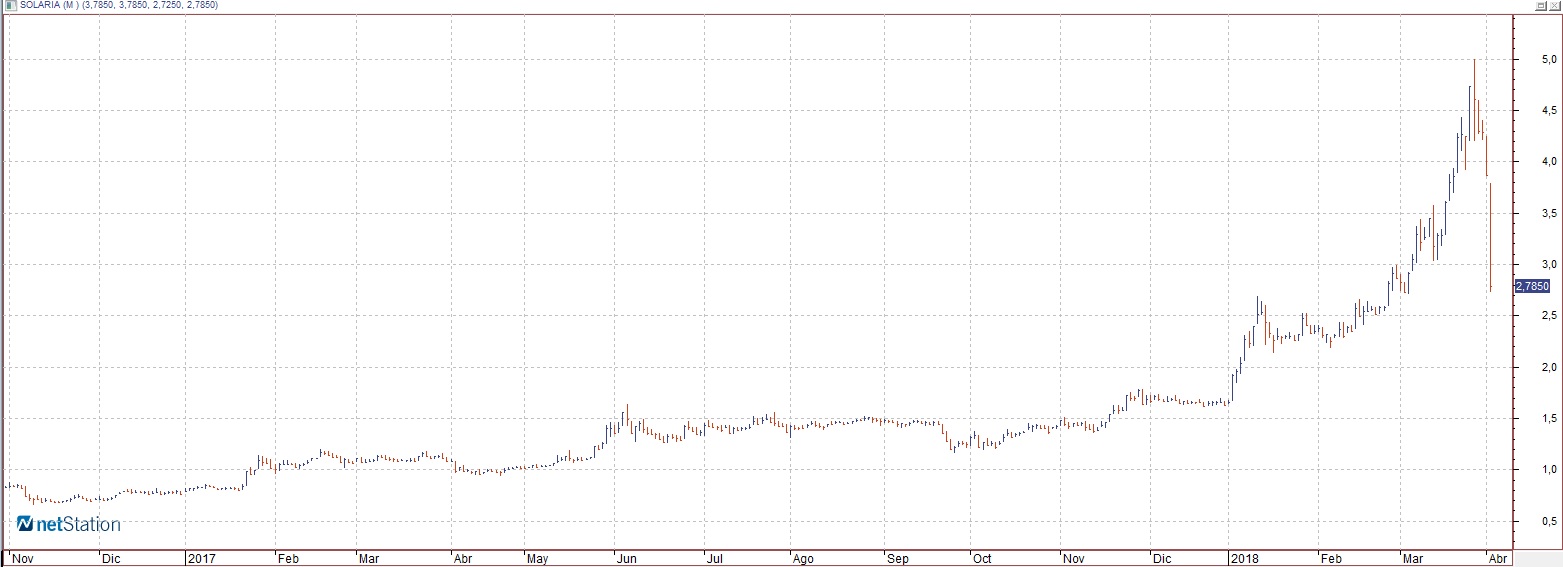1563x567 pixels.
Task: Click the Dic 2017 marker before 2018
Action: pyautogui.click(x=1164, y=558)
